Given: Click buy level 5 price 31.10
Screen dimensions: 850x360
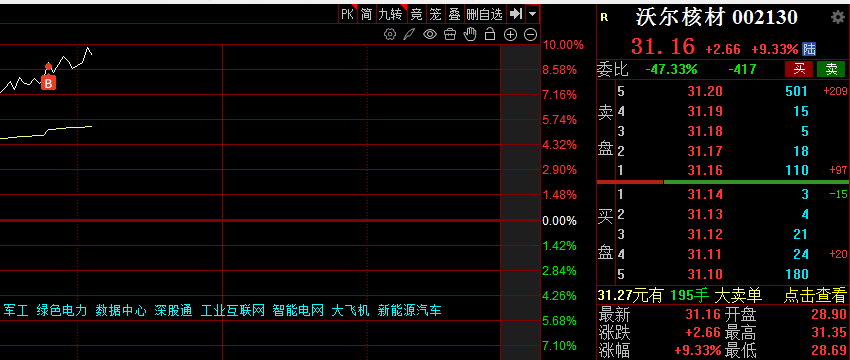Looking at the screenshot, I should [x=705, y=274].
